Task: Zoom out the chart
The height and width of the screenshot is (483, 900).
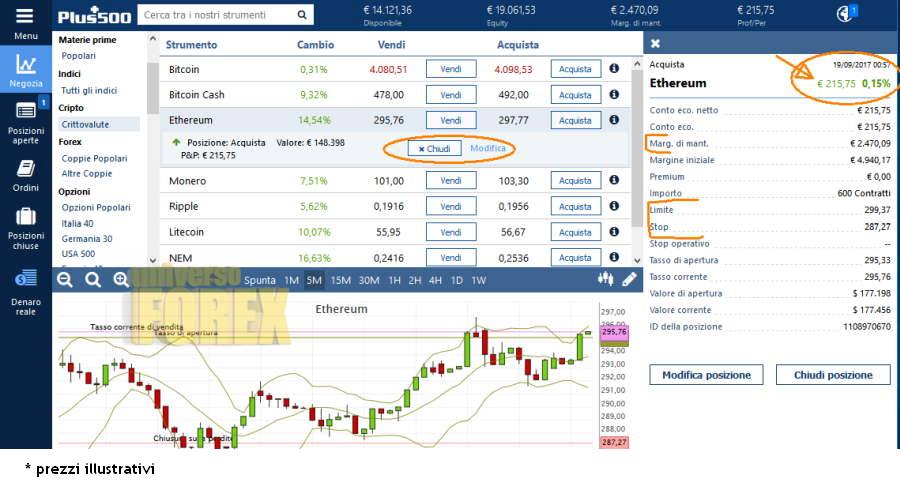Action: [64, 280]
